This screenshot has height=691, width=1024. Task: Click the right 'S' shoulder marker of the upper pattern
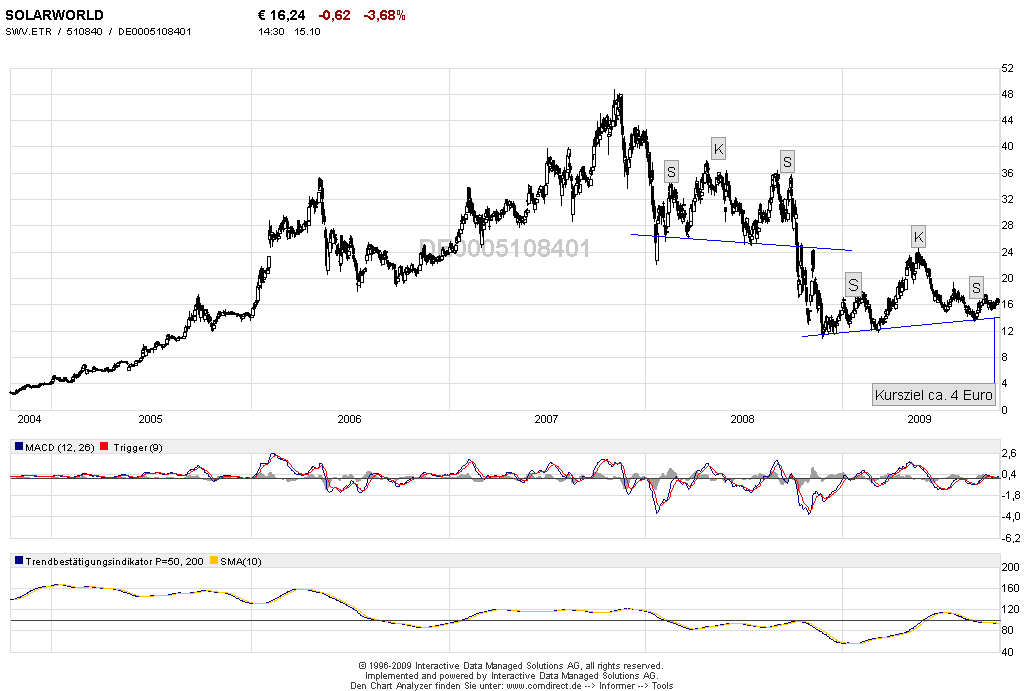pos(787,161)
